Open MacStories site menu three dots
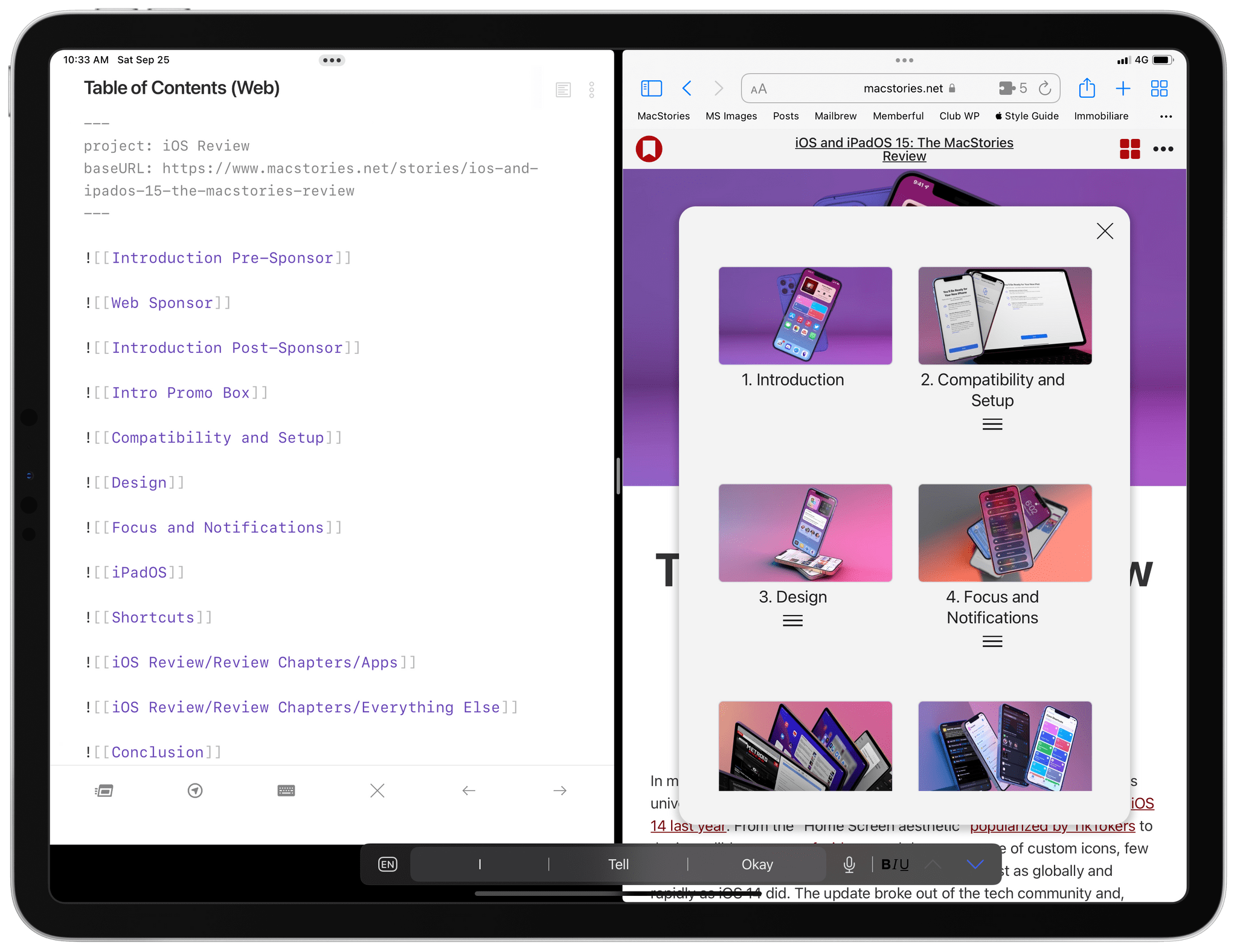Screen dimensions: 1237x952 (x=1163, y=149)
